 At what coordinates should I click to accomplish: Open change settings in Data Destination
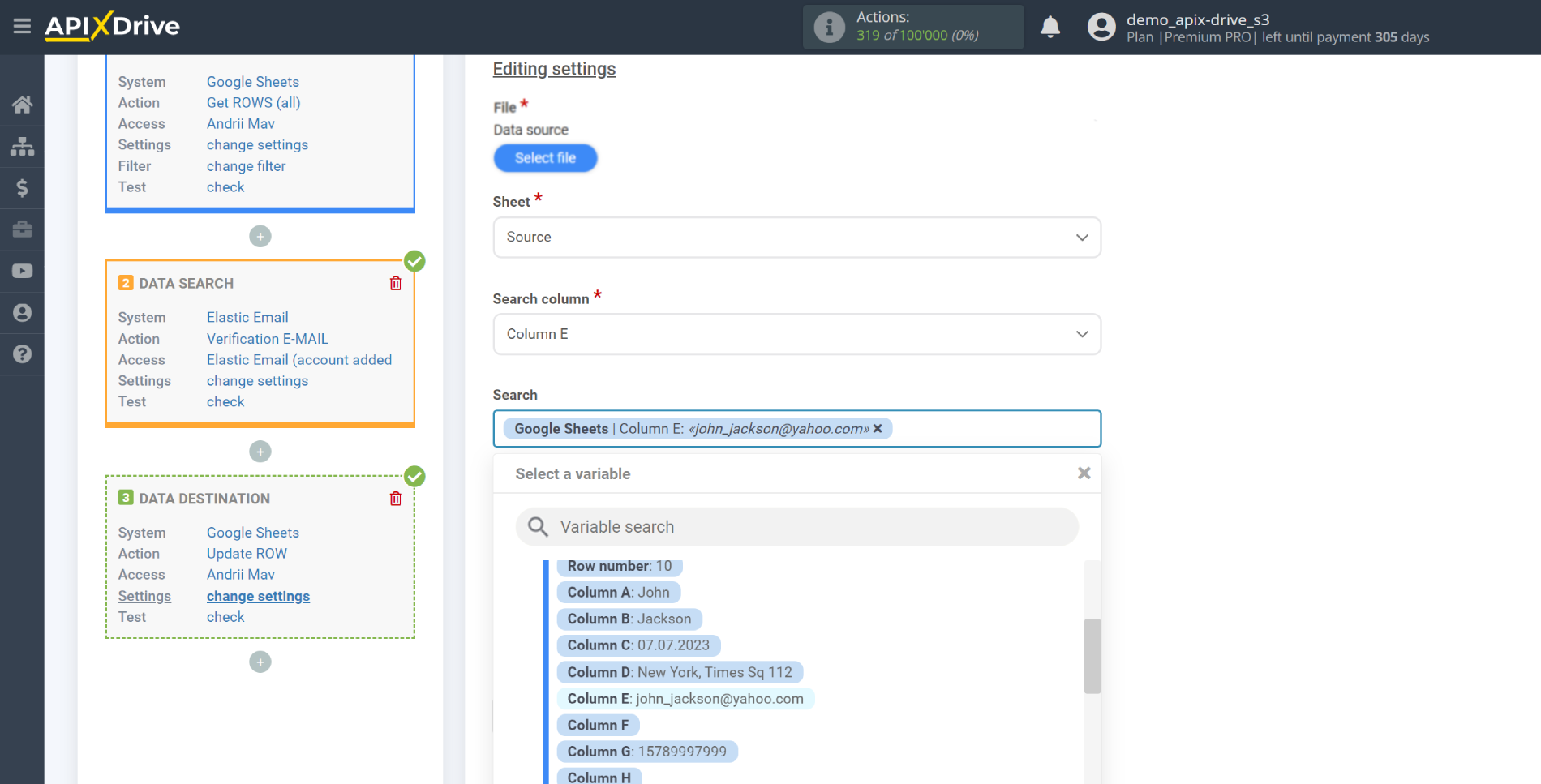[258, 596]
